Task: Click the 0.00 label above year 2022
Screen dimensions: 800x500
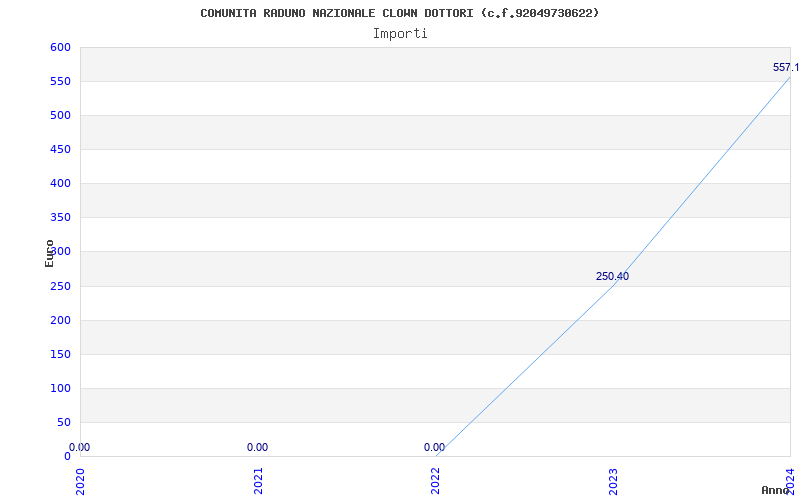Action: coord(434,447)
